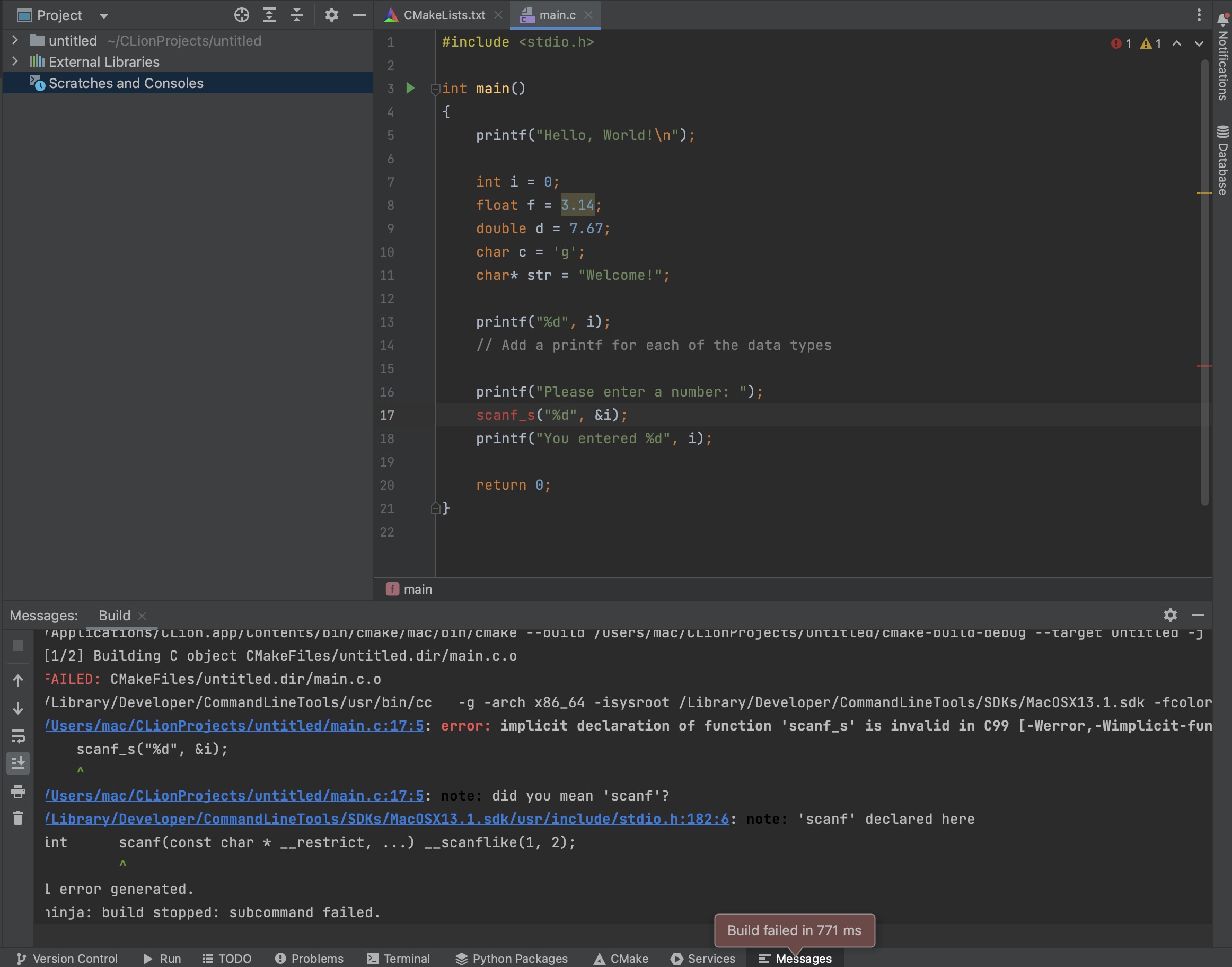Clear build output with the trash icon

click(18, 818)
